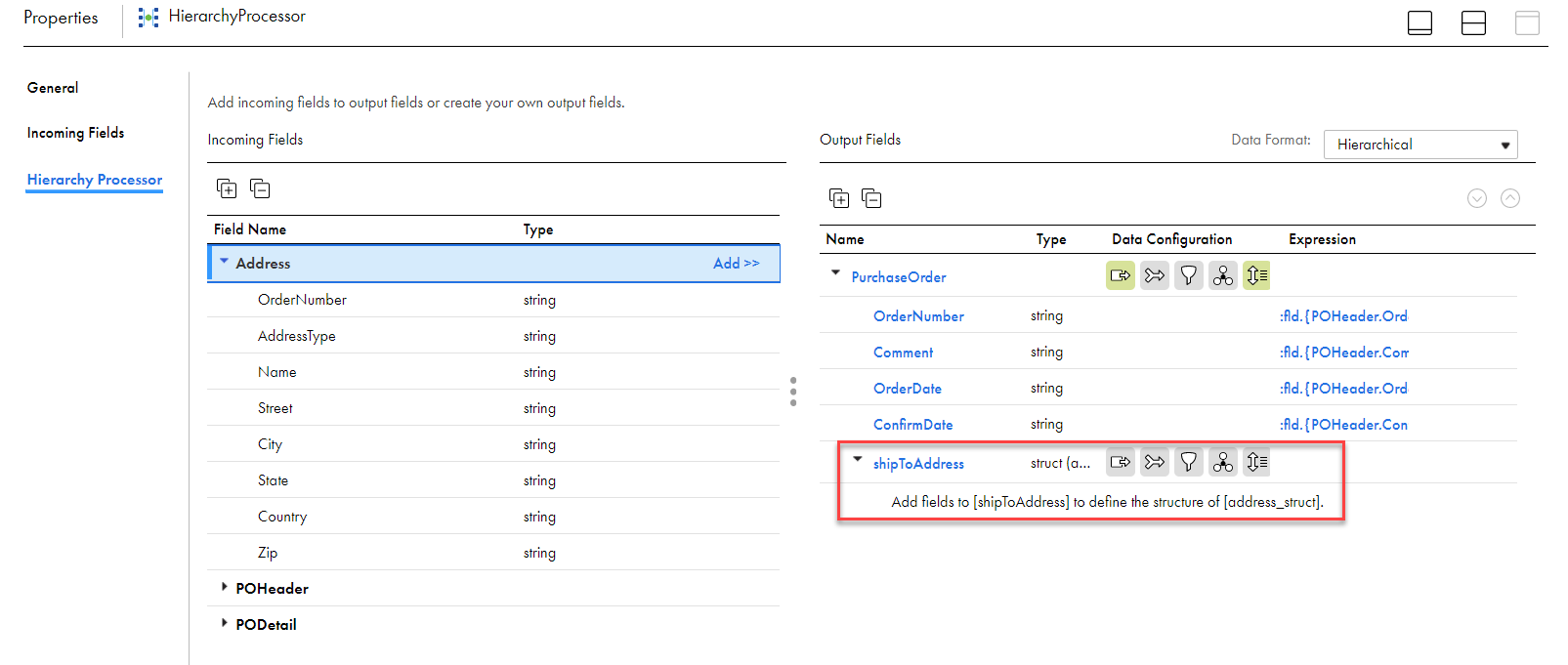
Task: Open the Comment output field link
Action: (x=903, y=353)
